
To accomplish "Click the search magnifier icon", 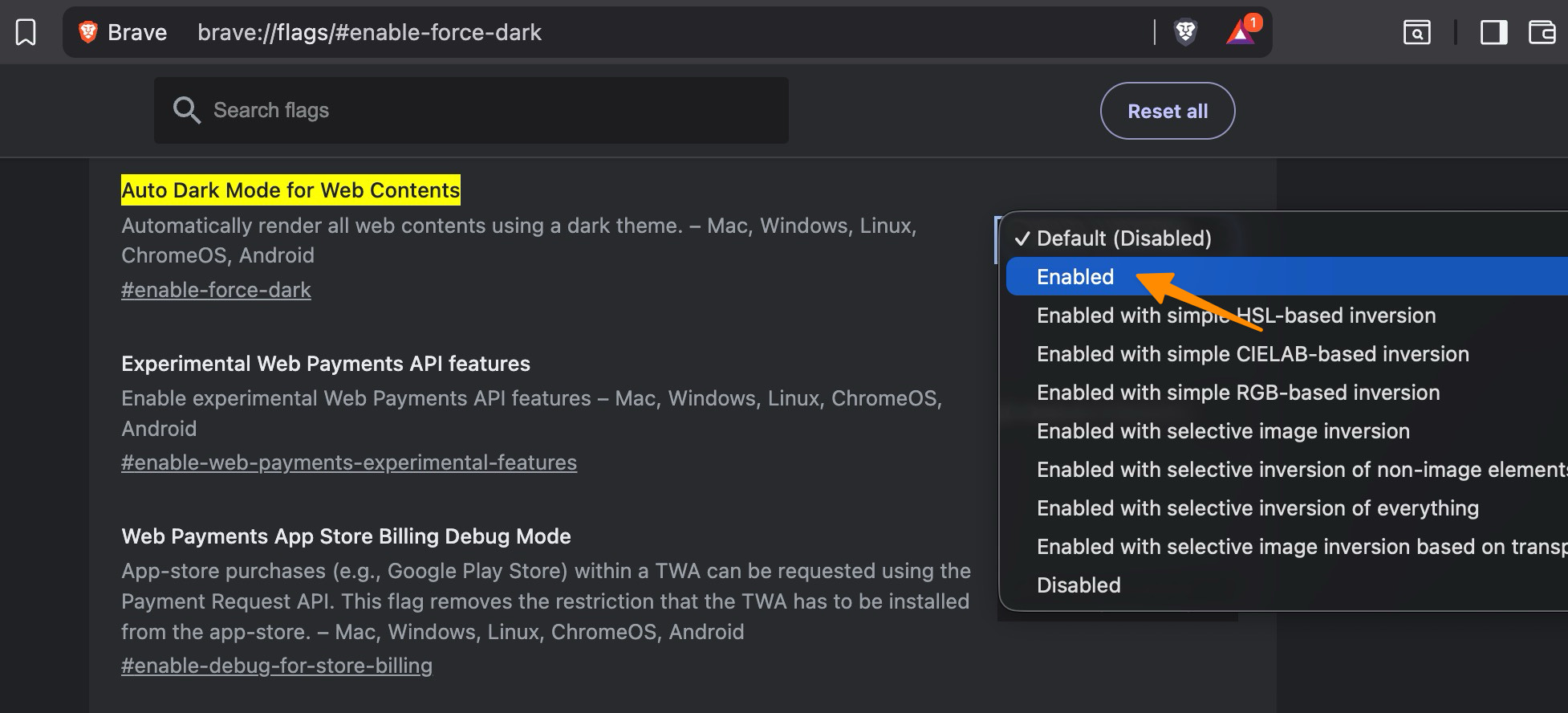I will (x=186, y=111).
